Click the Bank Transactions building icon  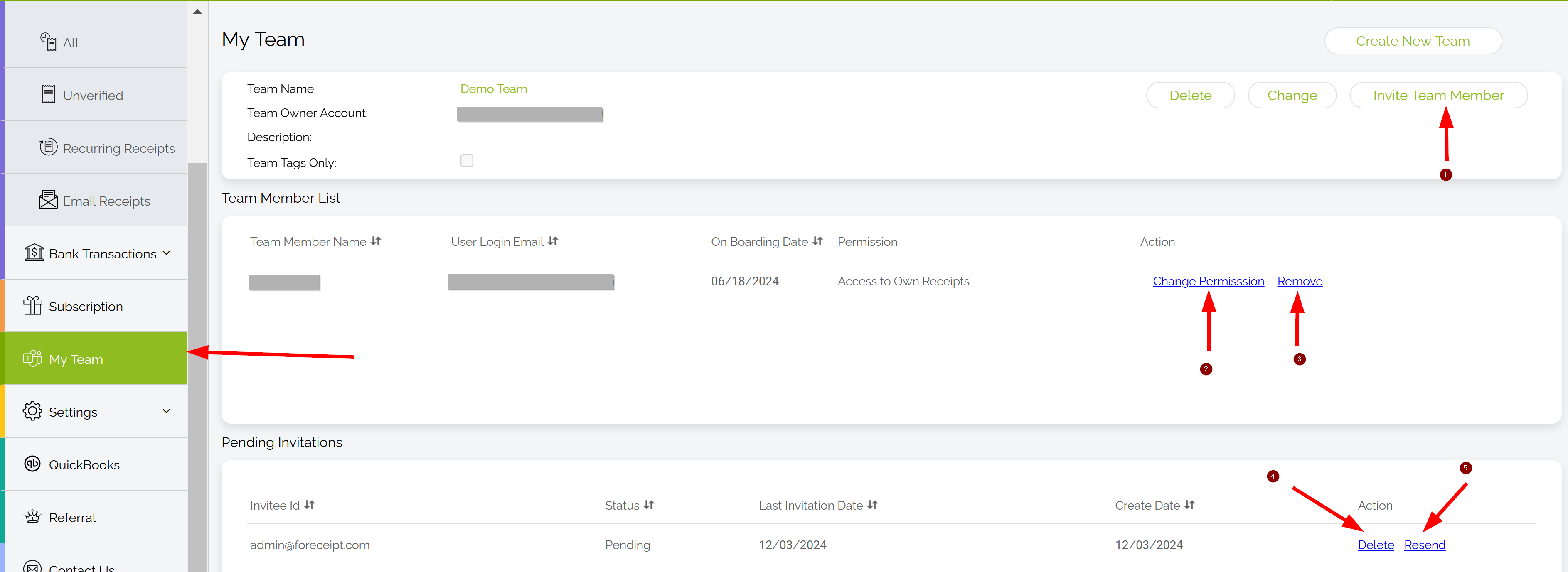click(x=34, y=253)
